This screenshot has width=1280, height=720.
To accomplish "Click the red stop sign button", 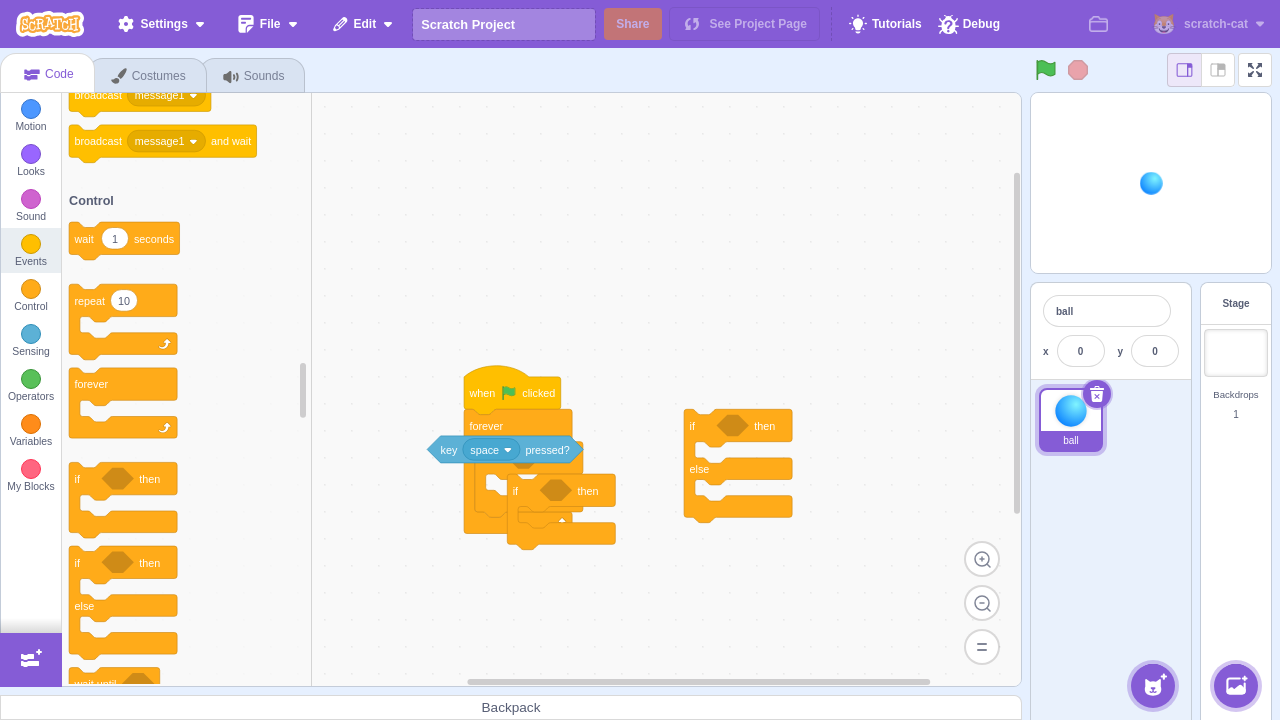I will tap(1078, 70).
